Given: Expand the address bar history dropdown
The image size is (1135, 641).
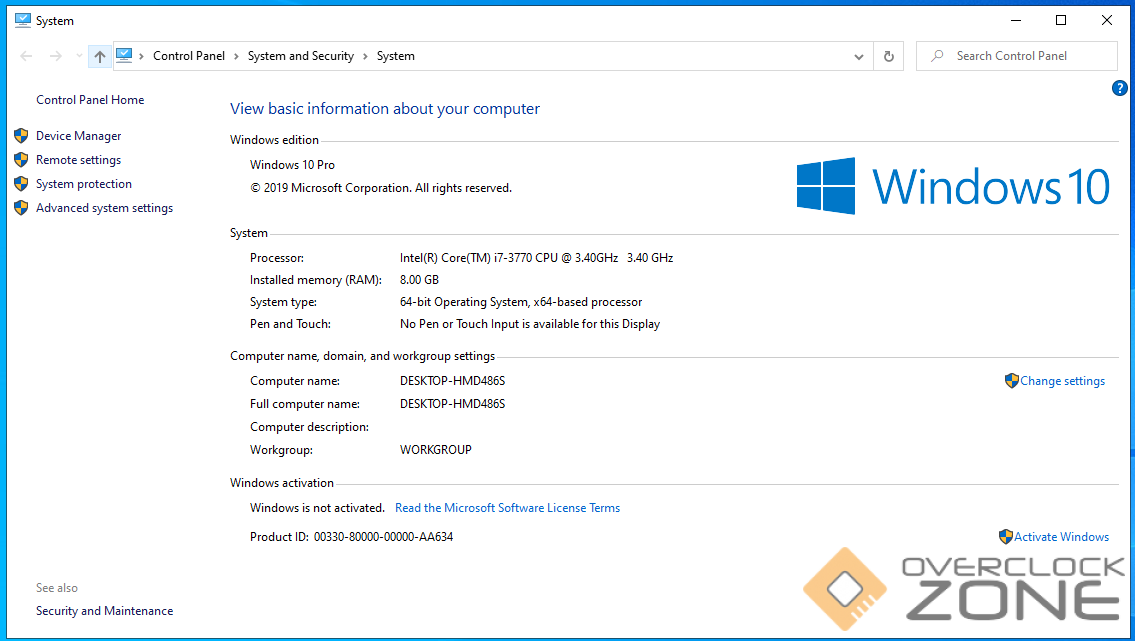Looking at the screenshot, I should pos(859,57).
